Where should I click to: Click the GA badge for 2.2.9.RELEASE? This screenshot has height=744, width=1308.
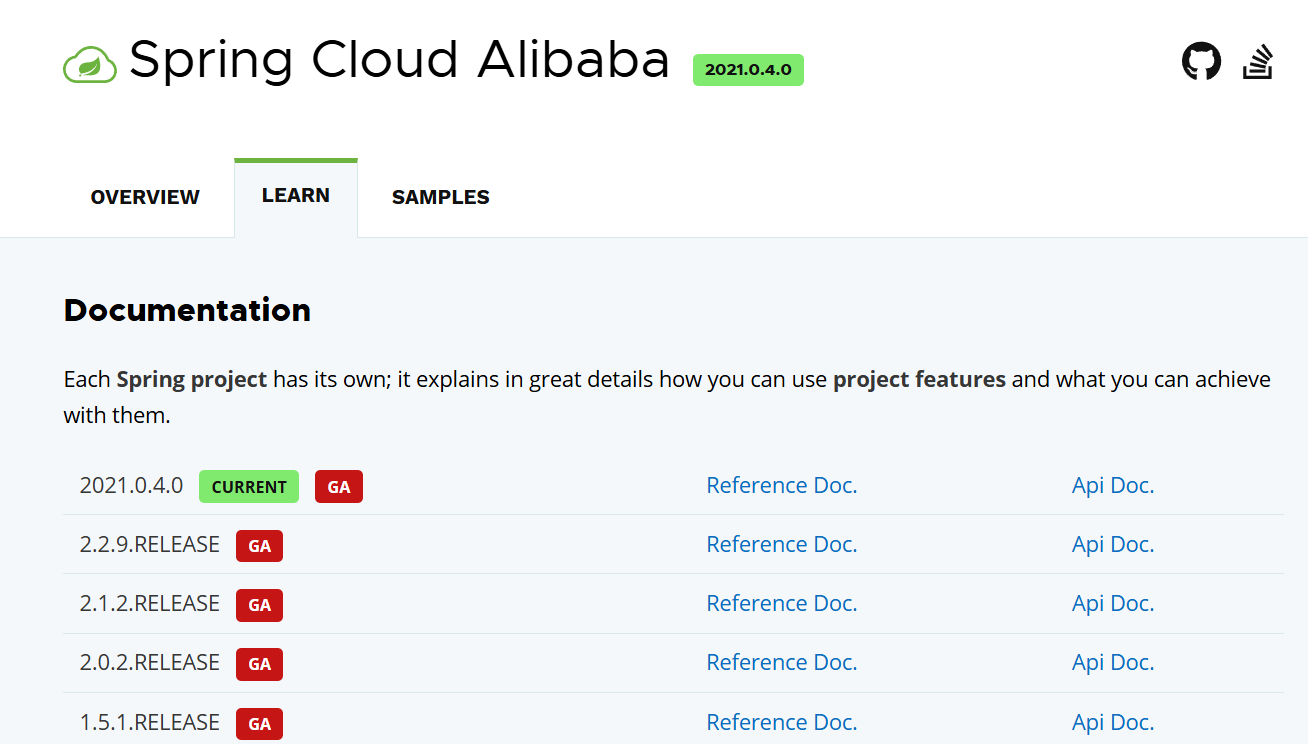260,546
